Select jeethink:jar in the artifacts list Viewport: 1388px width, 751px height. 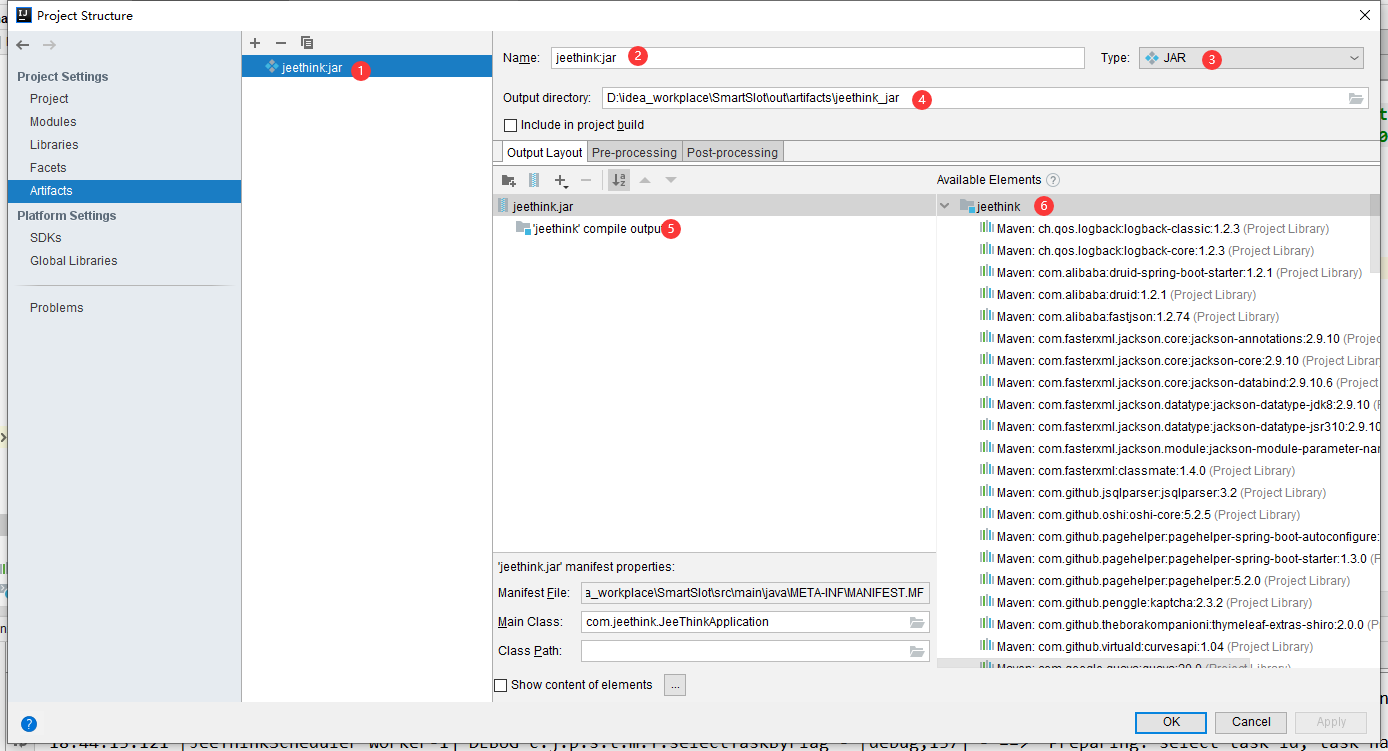point(367,68)
